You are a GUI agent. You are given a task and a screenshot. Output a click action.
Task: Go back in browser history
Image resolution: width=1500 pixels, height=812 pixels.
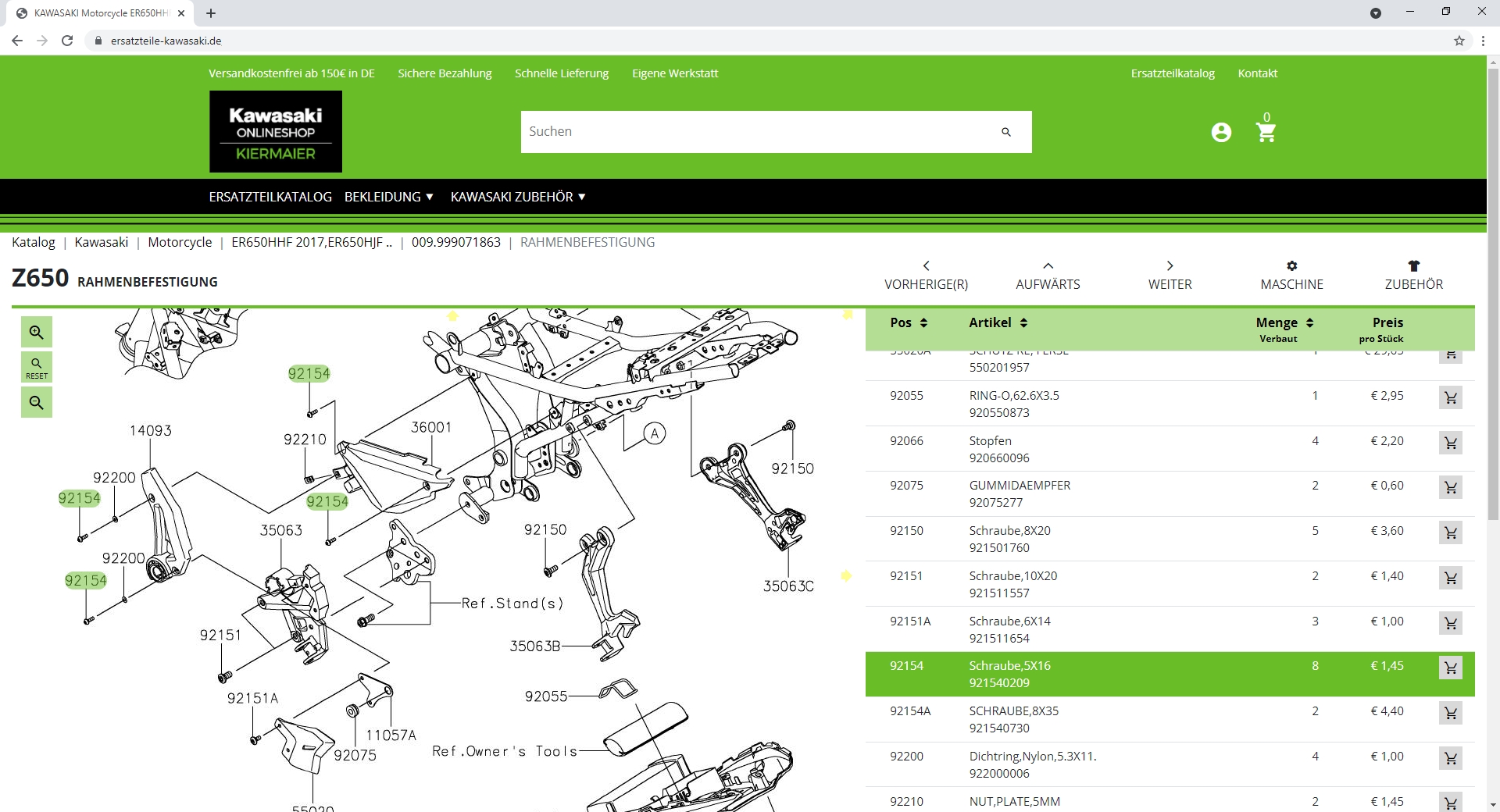(17, 41)
